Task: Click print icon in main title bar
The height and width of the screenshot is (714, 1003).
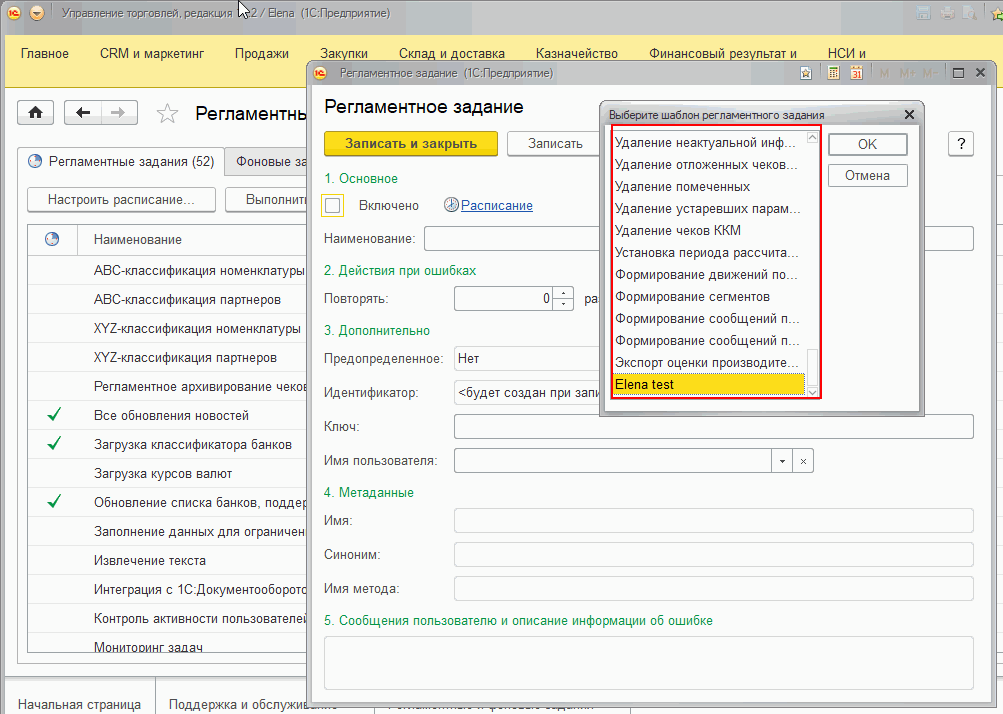Action: pyautogui.click(x=947, y=13)
